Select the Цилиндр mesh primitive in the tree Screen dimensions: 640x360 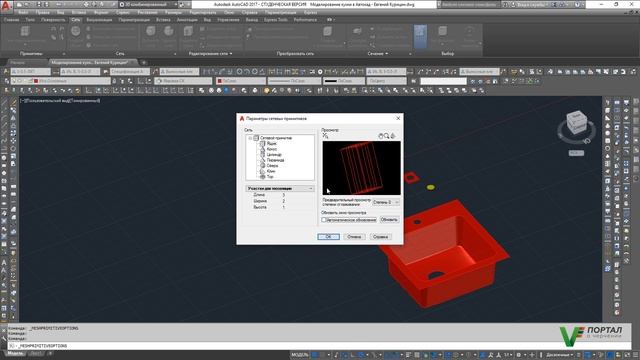pos(274,155)
